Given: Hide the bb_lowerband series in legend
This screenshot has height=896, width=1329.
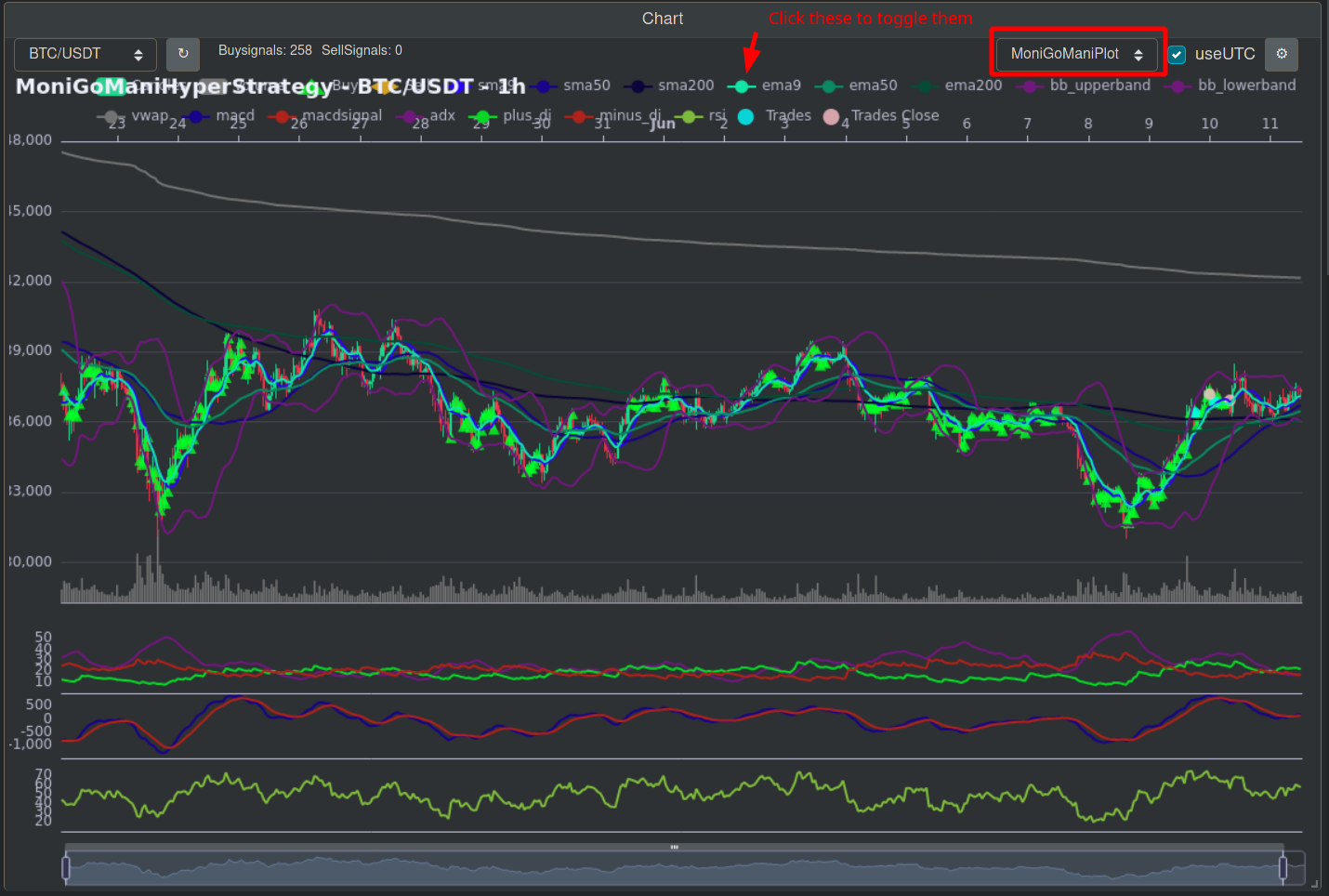Looking at the screenshot, I should (1230, 86).
